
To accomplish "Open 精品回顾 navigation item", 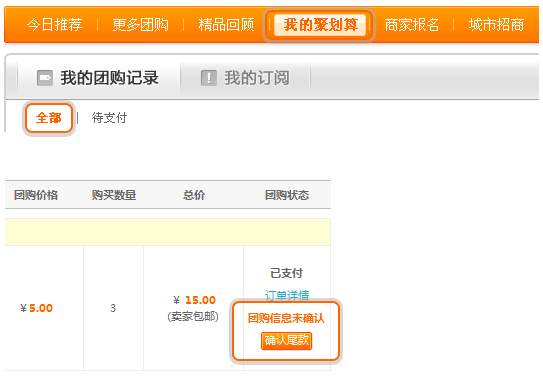I will click(226, 25).
